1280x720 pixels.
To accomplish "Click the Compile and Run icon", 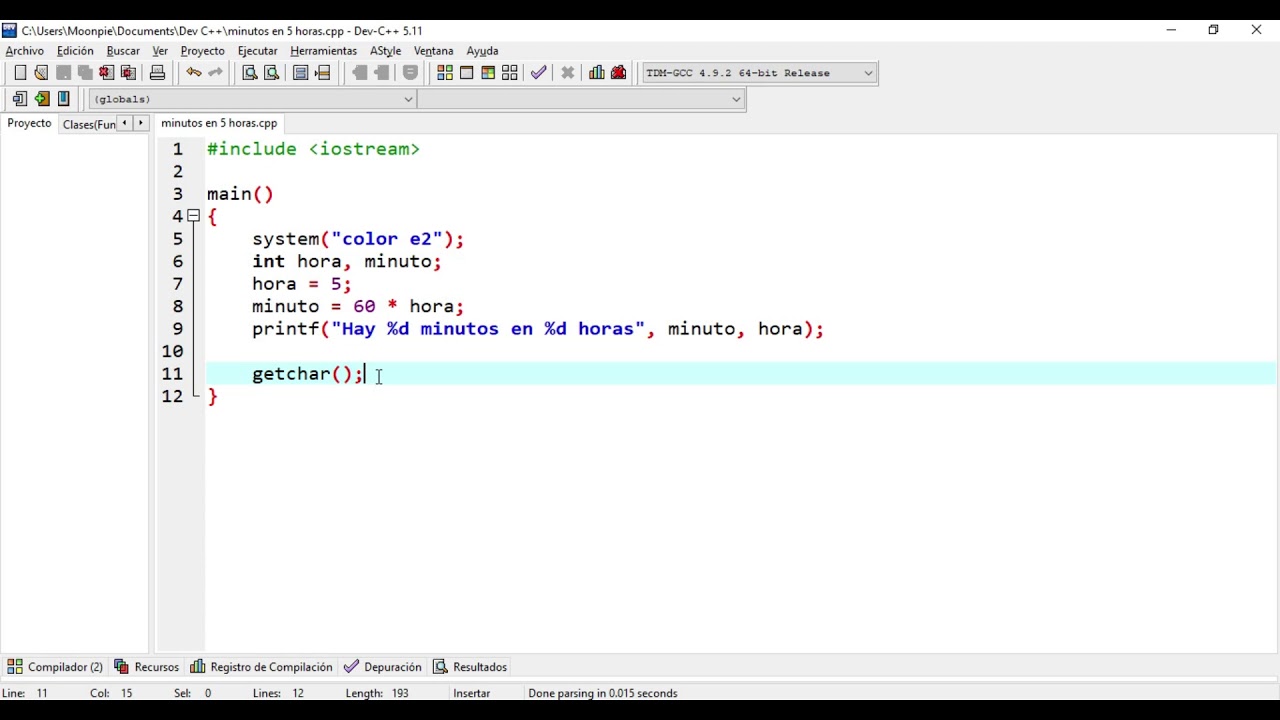I will (x=488, y=72).
